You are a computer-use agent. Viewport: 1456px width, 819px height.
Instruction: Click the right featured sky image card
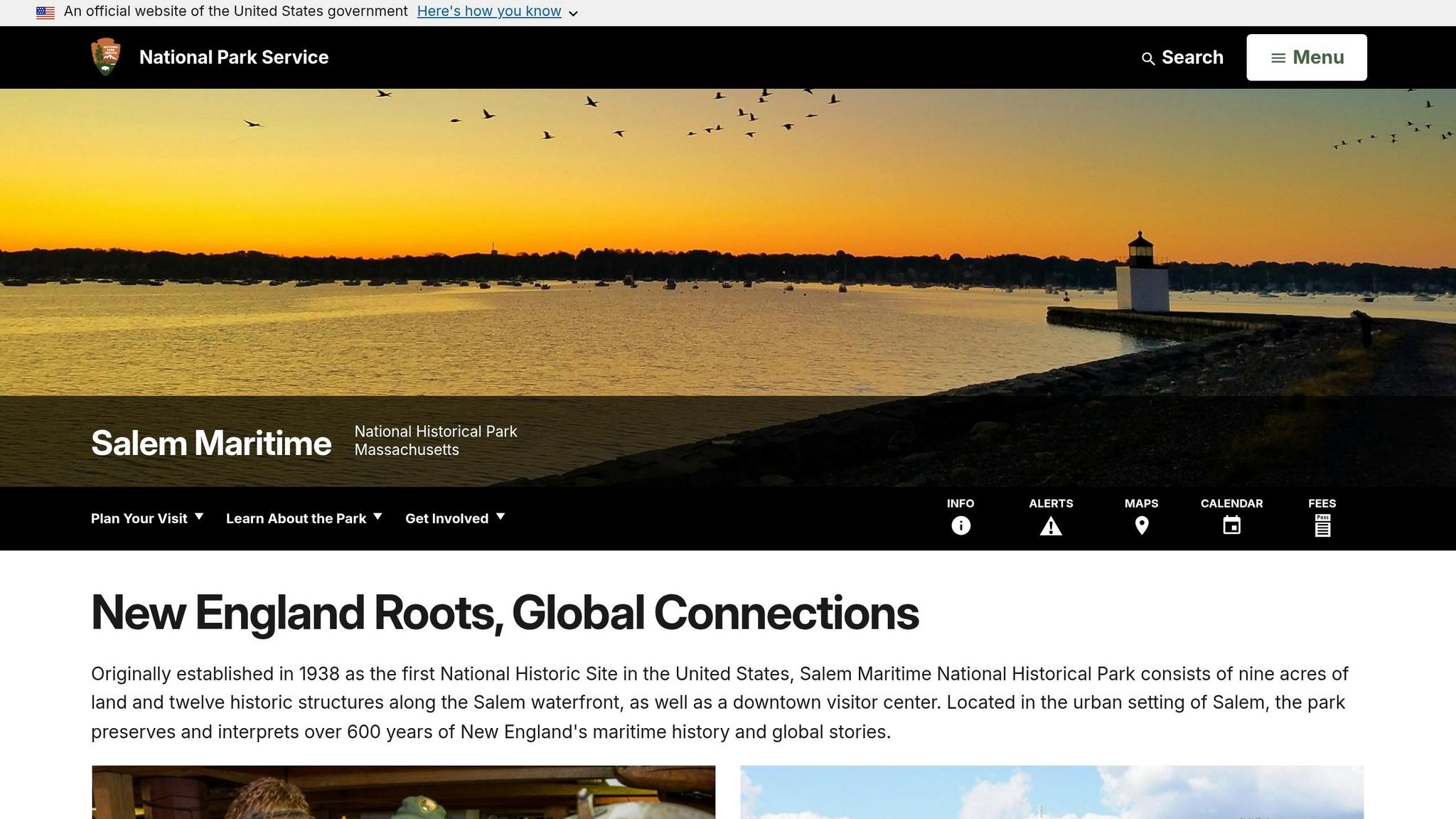(1052, 792)
